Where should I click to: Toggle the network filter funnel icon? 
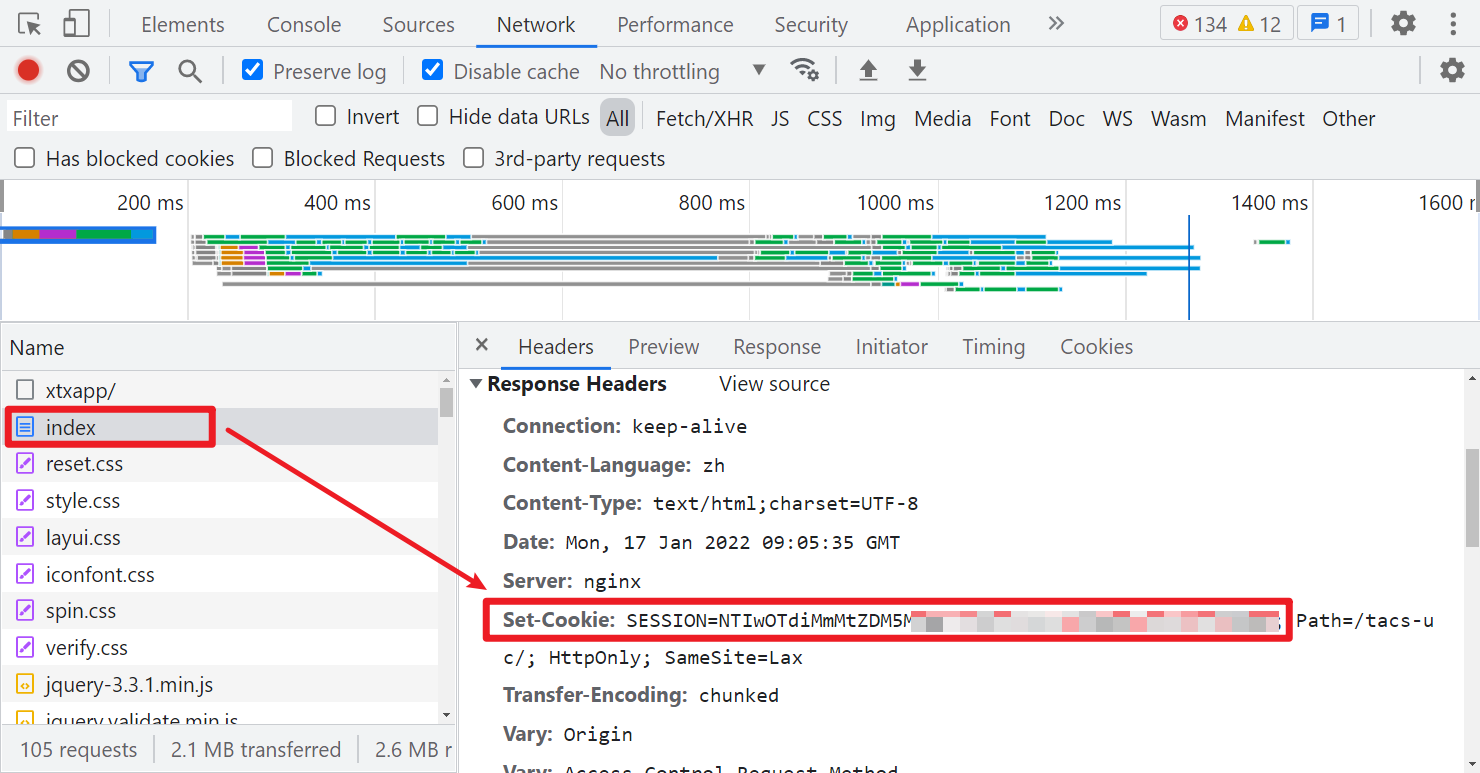click(x=141, y=71)
